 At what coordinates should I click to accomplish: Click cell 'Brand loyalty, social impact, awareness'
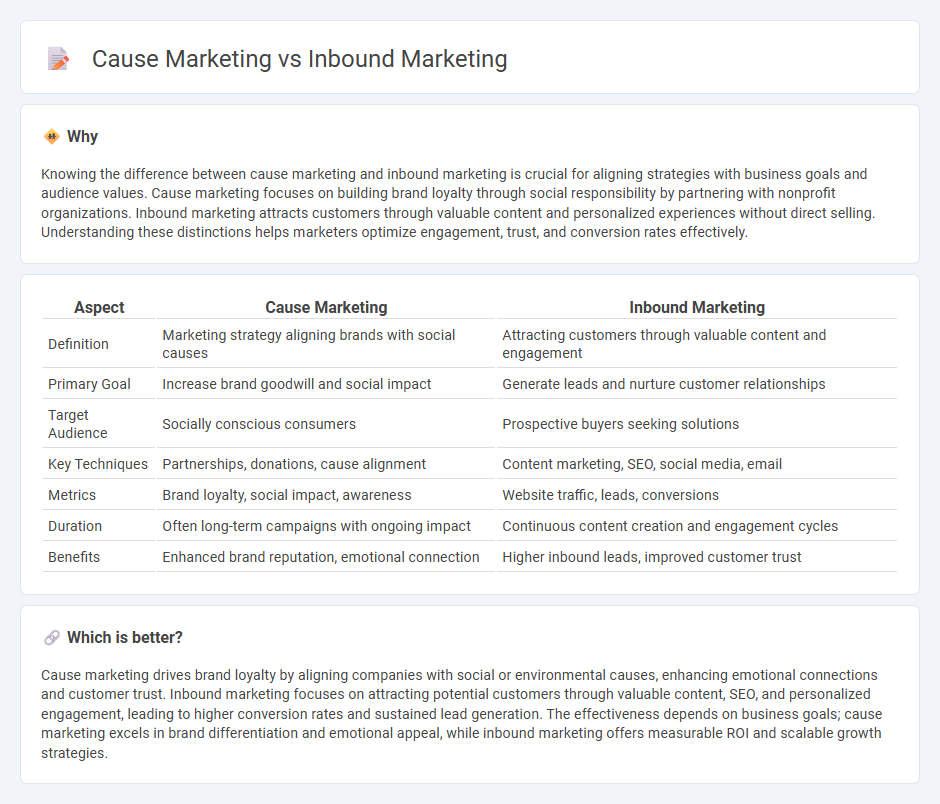[326, 495]
